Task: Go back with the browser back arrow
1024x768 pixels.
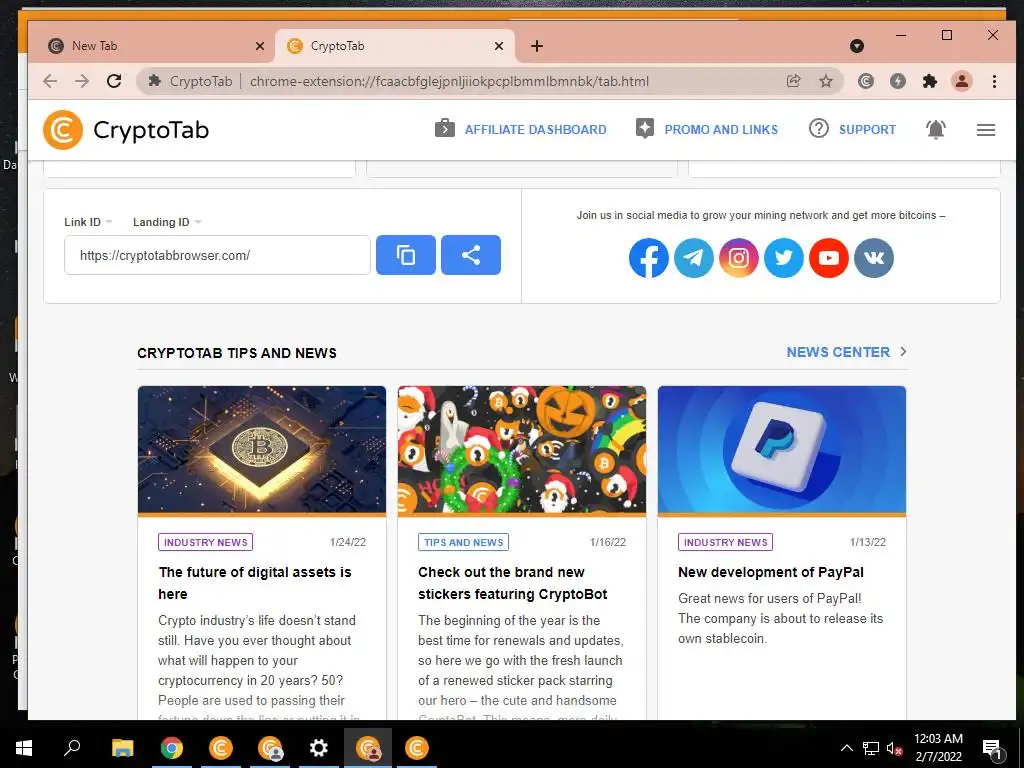Action: (50, 81)
